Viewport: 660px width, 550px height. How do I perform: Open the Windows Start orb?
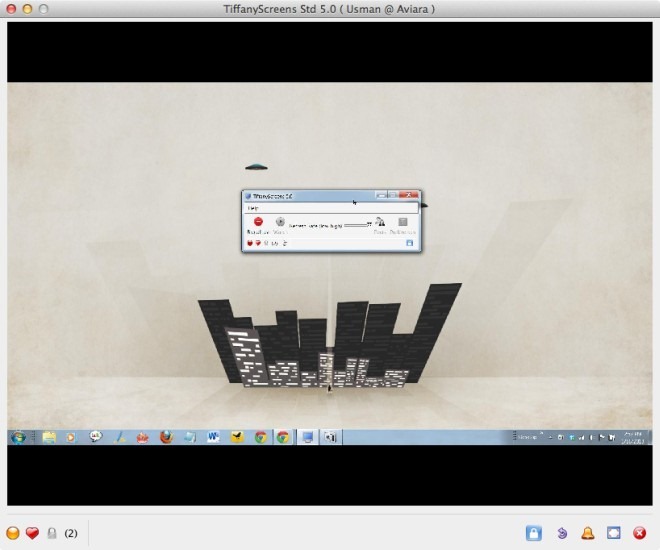pyautogui.click(x=18, y=438)
